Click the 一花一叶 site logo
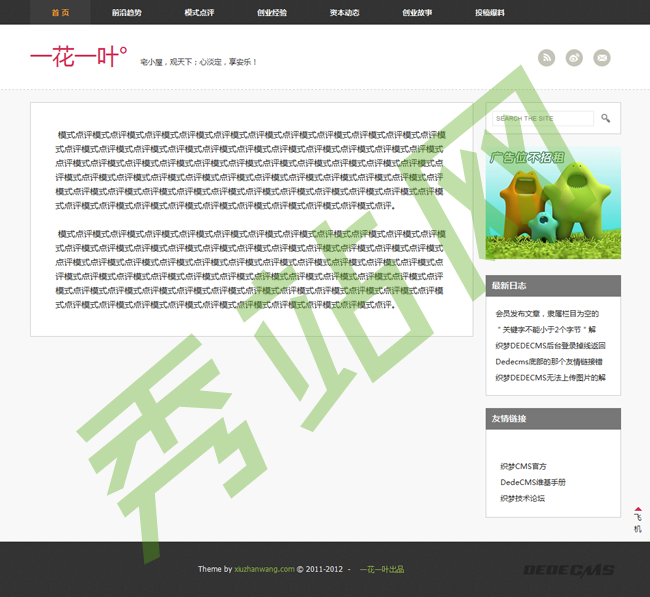 click(78, 57)
